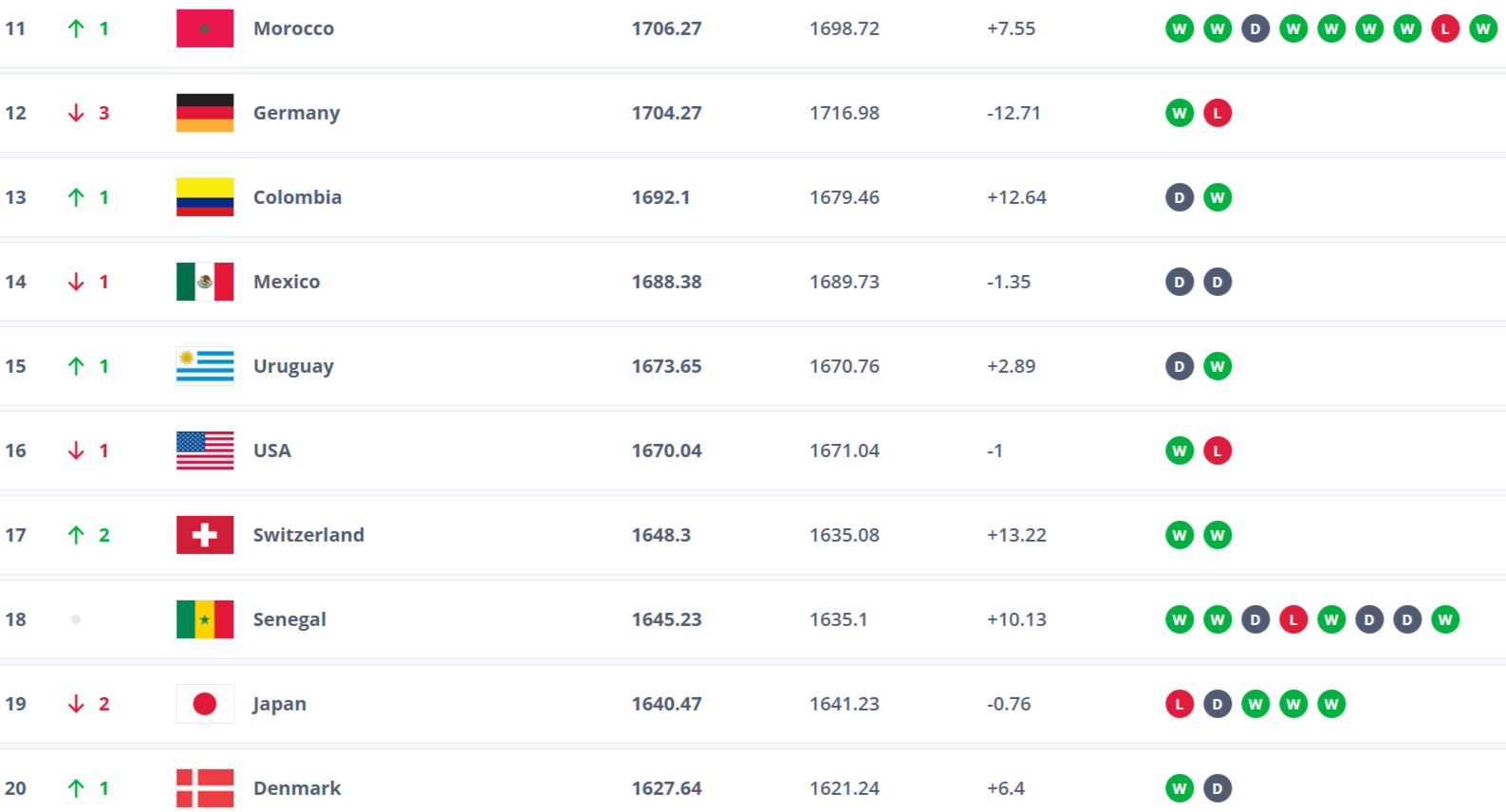1506x812 pixels.
Task: Click Germany's red loss result badge
Action: tap(1218, 113)
